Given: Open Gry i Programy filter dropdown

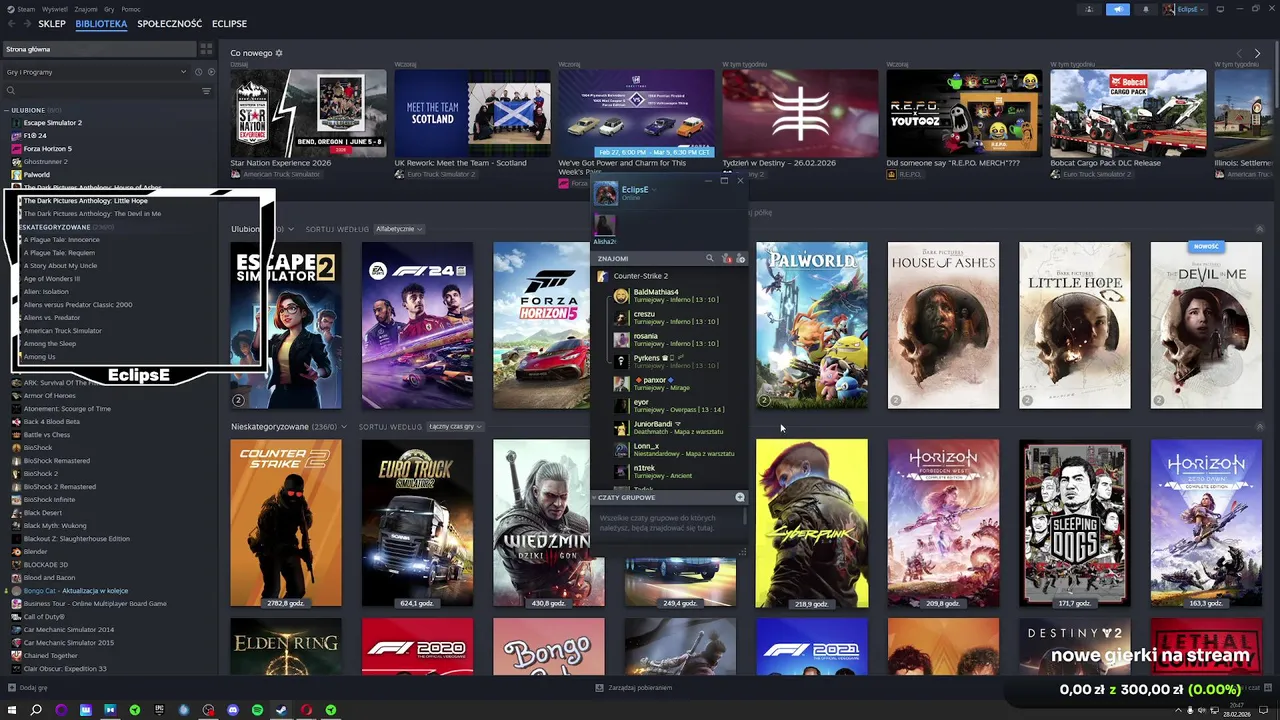Looking at the screenshot, I should click(96, 72).
